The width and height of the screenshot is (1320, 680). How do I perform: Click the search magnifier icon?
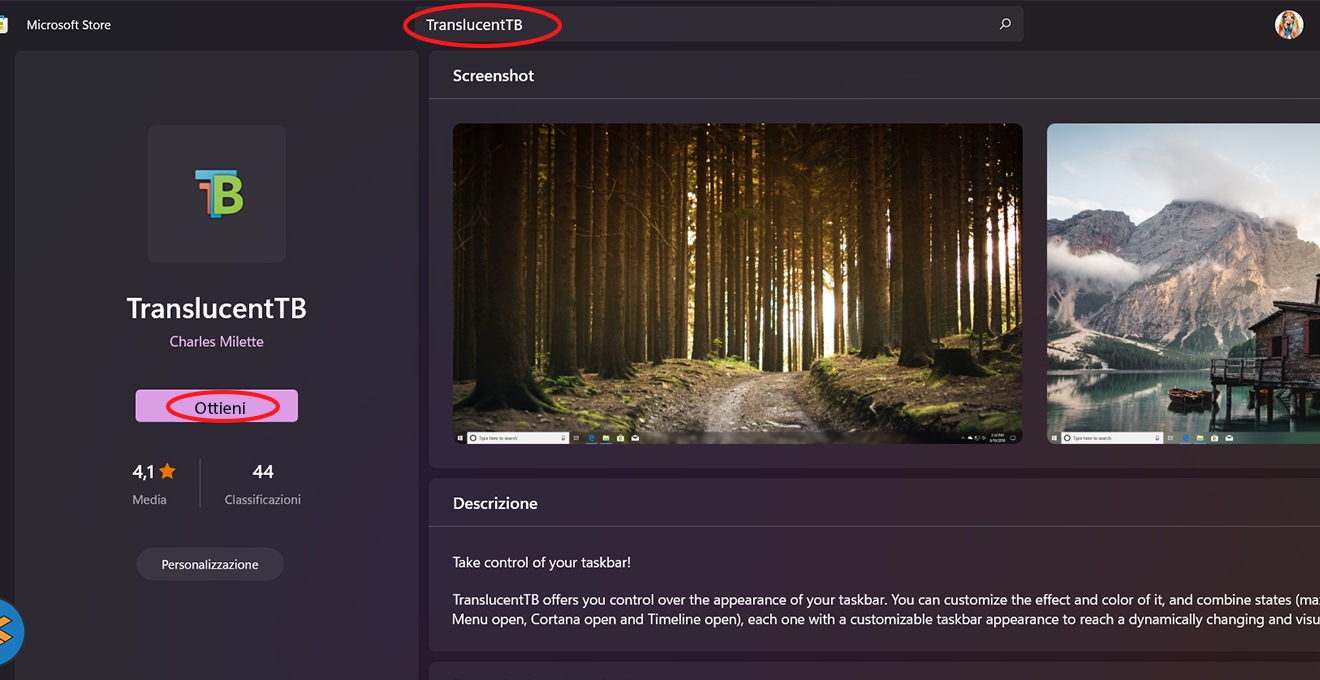click(x=1005, y=24)
